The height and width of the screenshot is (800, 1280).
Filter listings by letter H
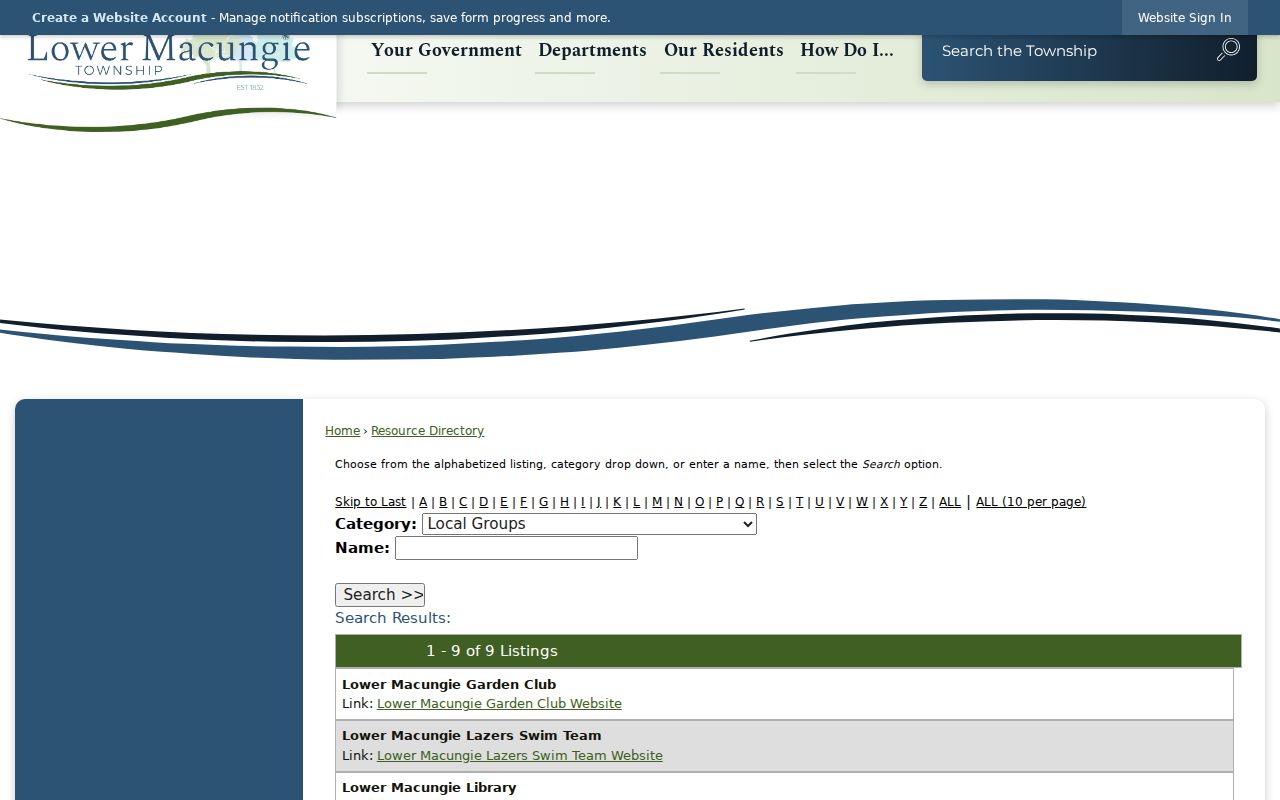pyautogui.click(x=564, y=502)
